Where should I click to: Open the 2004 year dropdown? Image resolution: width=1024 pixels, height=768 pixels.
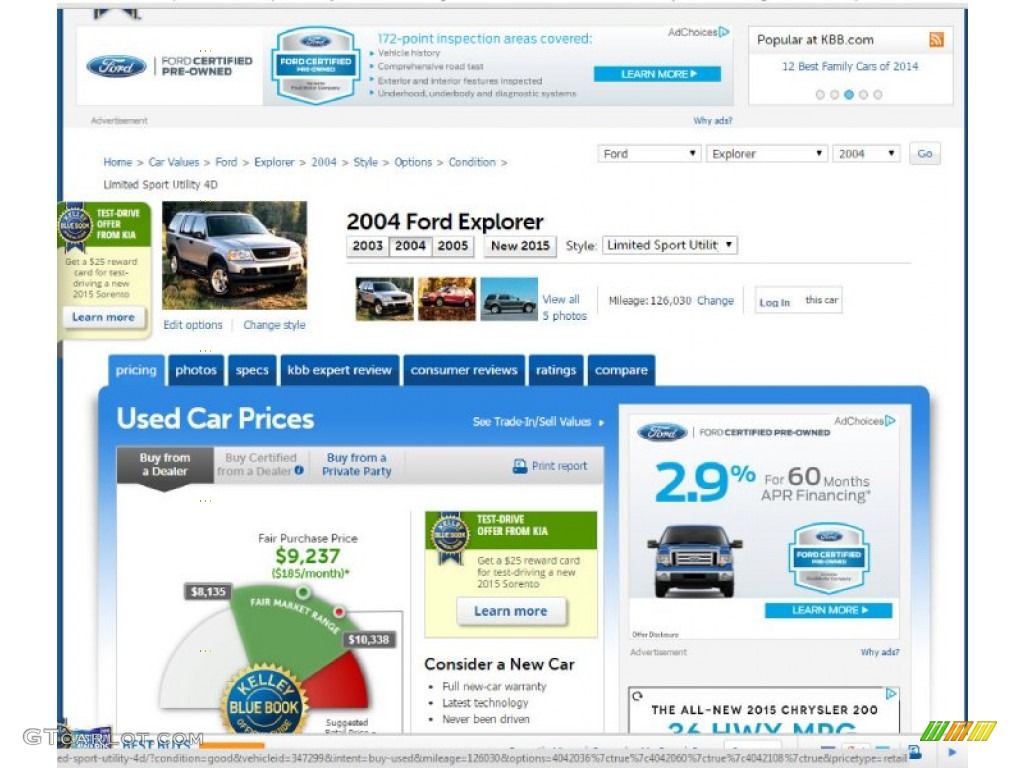pyautogui.click(x=866, y=153)
